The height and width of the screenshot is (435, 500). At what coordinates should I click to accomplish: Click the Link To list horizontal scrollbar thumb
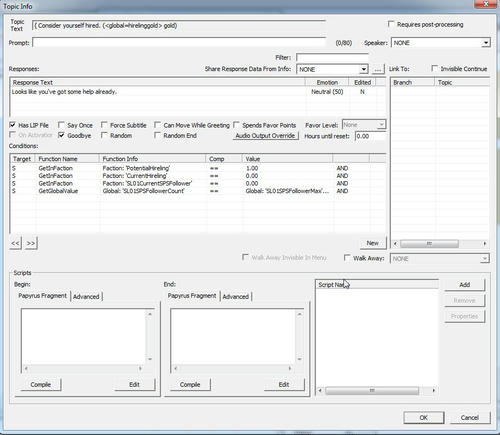coord(429,244)
